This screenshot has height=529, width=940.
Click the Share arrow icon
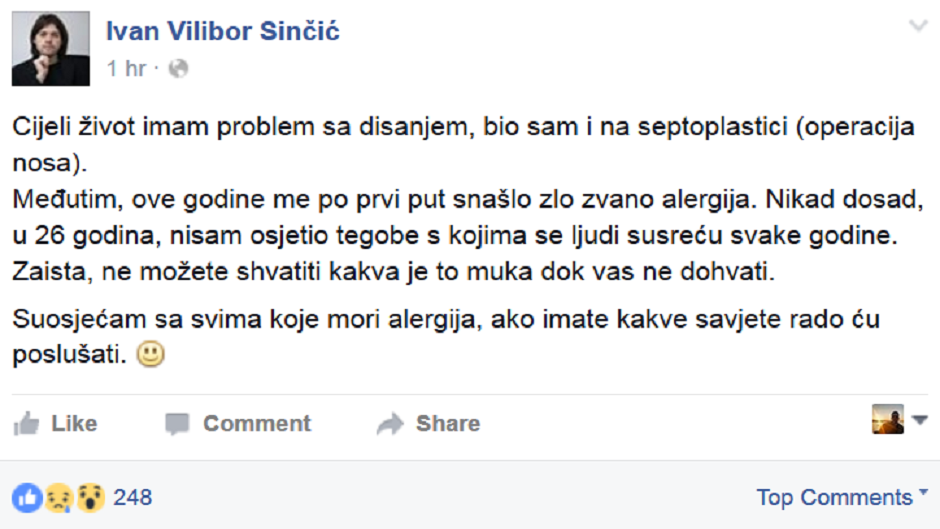[390, 424]
